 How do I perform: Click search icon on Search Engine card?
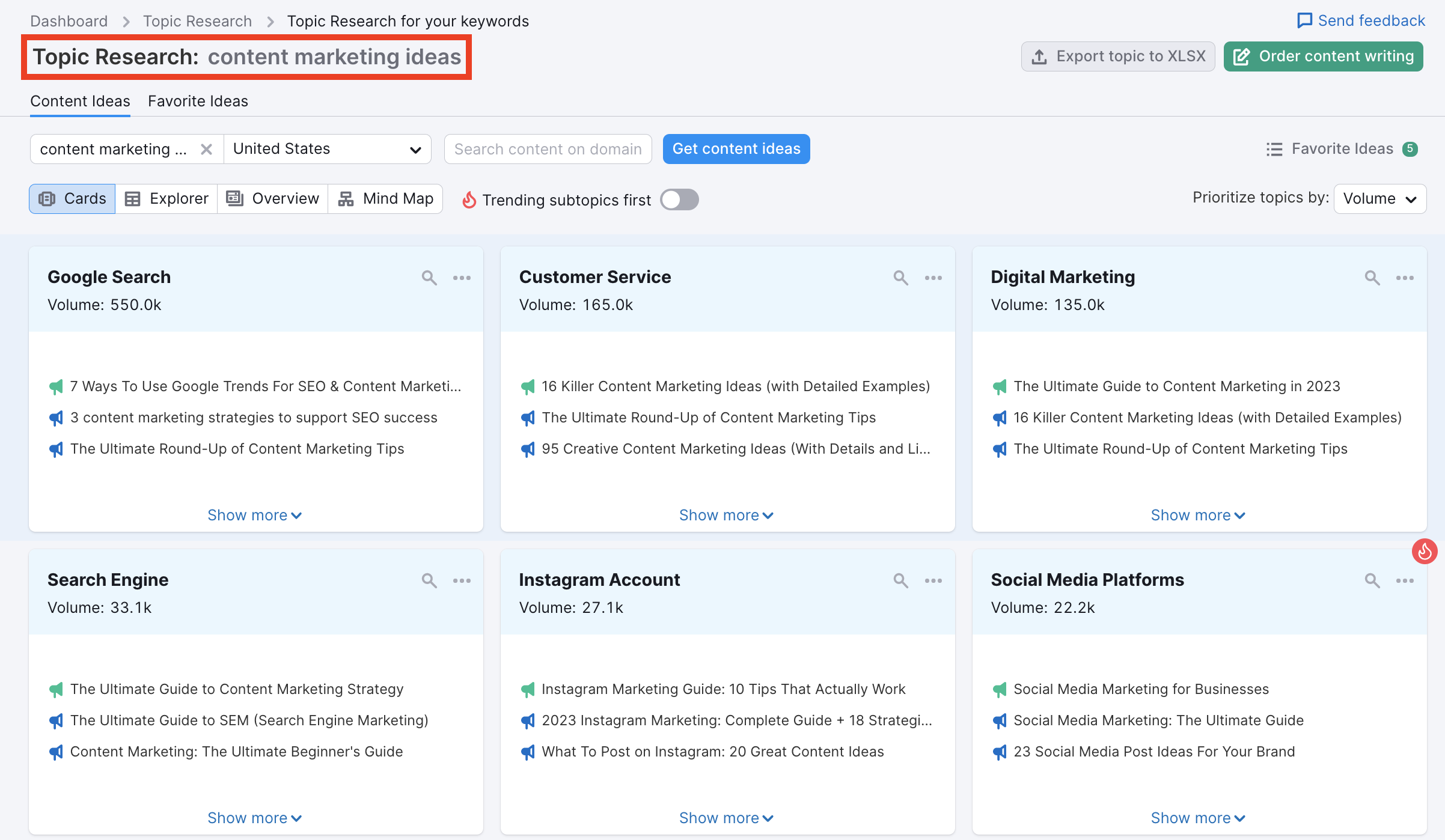point(429,580)
